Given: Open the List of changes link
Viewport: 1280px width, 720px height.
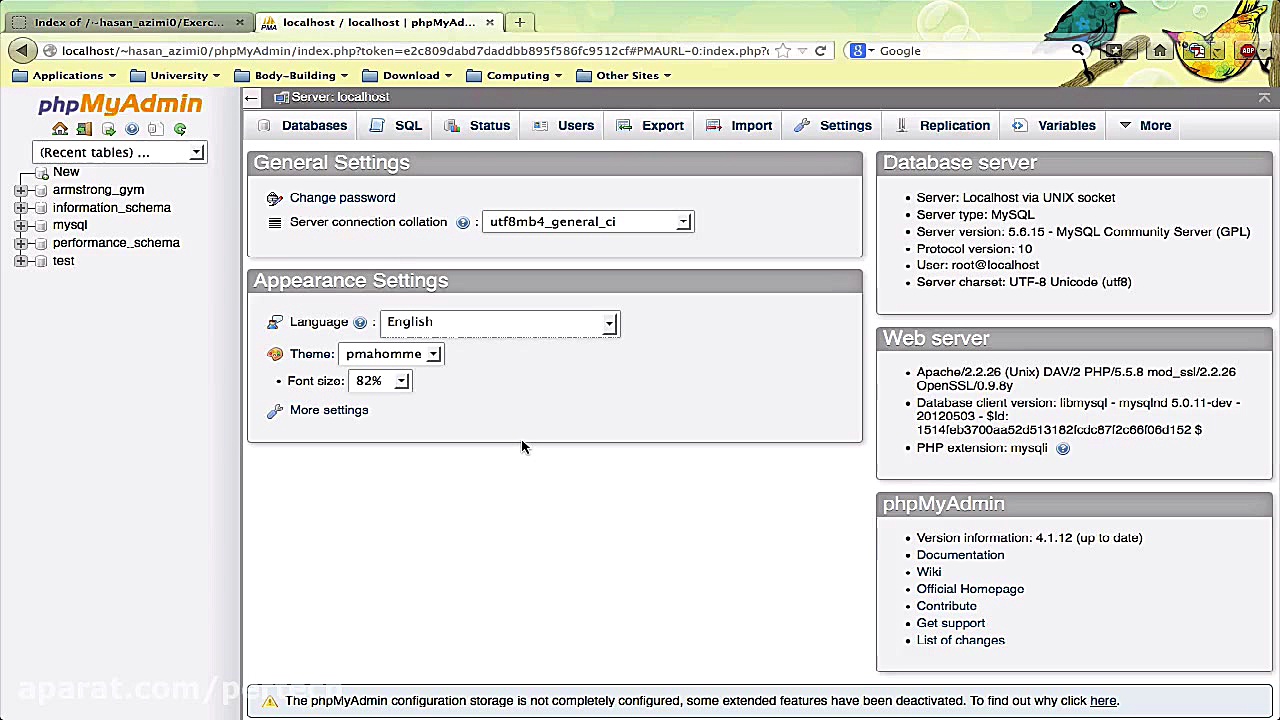Looking at the screenshot, I should [961, 640].
